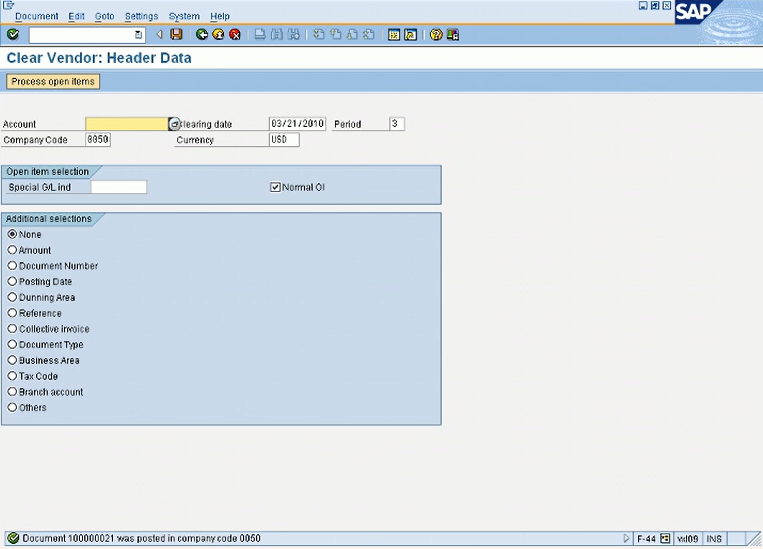Select the Business Area radio button
This screenshot has height=549, width=763.
(x=12, y=360)
